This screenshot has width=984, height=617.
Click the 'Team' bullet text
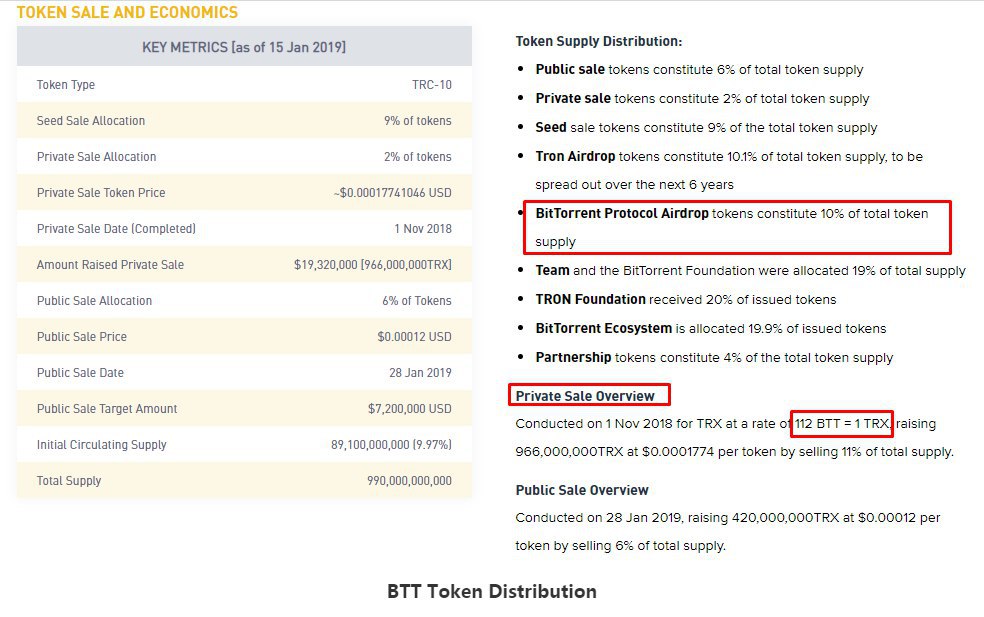click(751, 271)
